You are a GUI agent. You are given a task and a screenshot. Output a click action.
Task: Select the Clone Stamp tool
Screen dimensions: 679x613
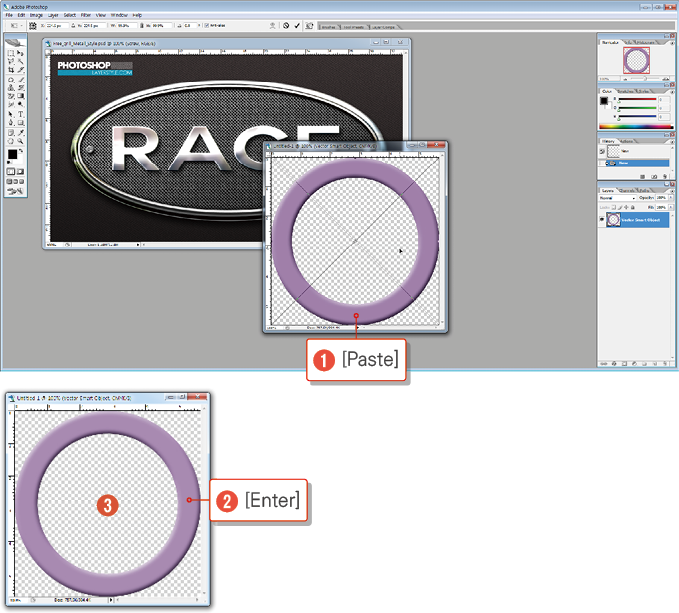coord(11,88)
